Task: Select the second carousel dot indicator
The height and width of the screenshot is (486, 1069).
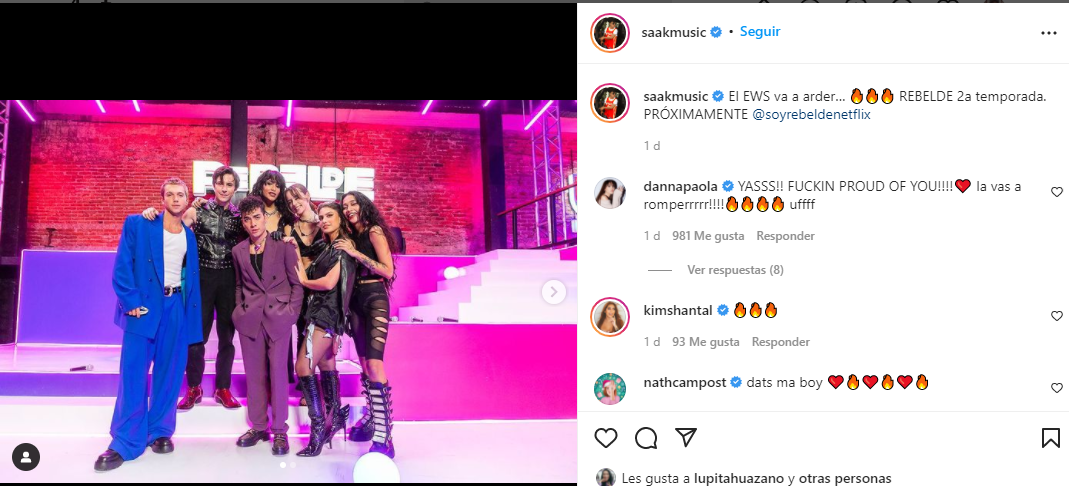Action: [293, 465]
